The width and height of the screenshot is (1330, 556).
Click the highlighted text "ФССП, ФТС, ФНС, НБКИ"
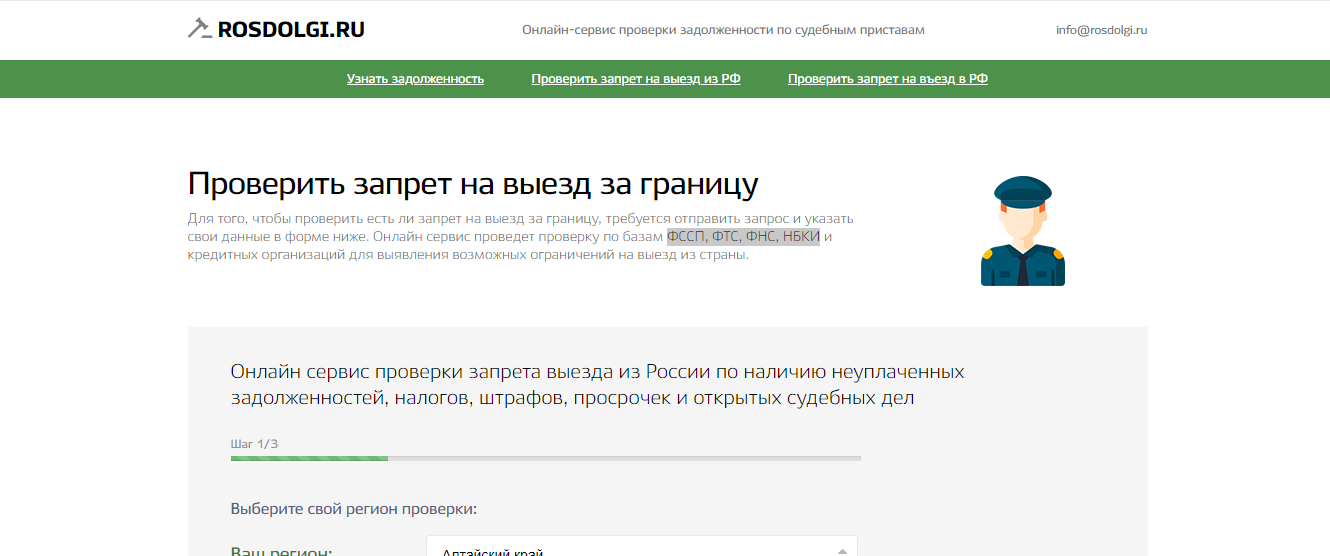pos(743,237)
